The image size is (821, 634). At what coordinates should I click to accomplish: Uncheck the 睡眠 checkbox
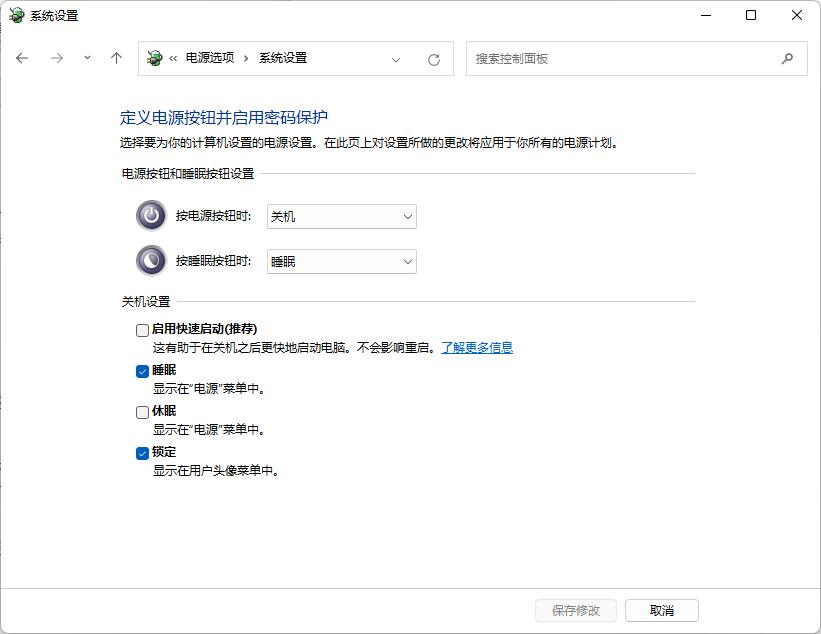click(x=142, y=371)
